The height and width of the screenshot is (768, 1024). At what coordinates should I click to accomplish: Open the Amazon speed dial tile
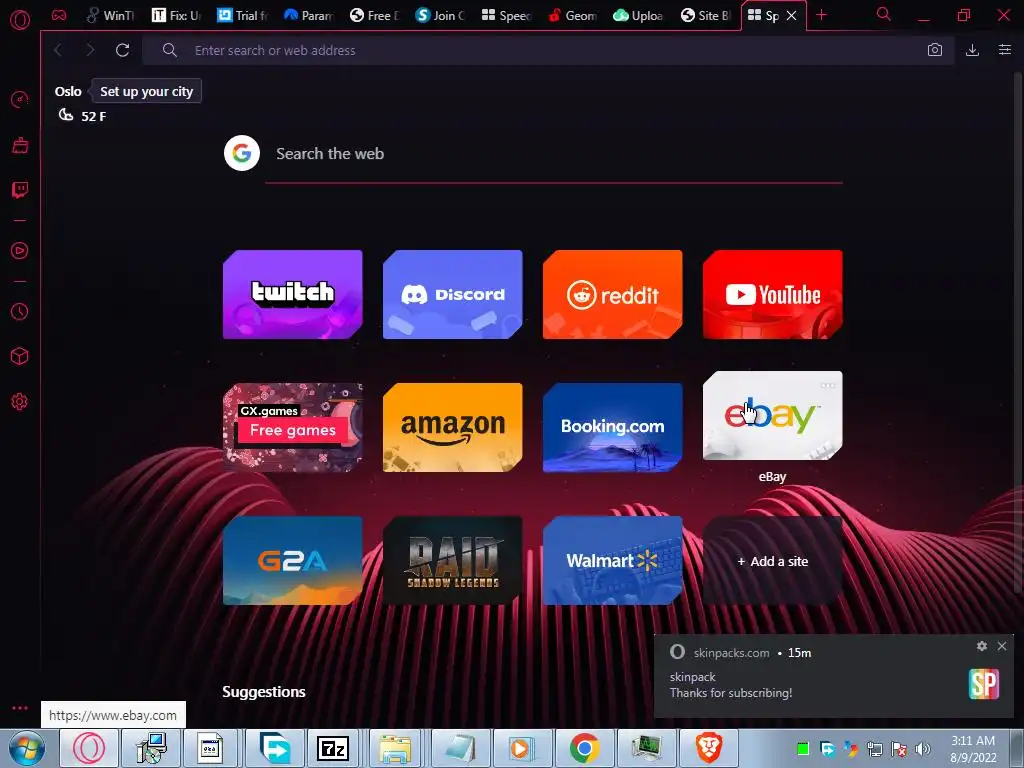pyautogui.click(x=453, y=428)
